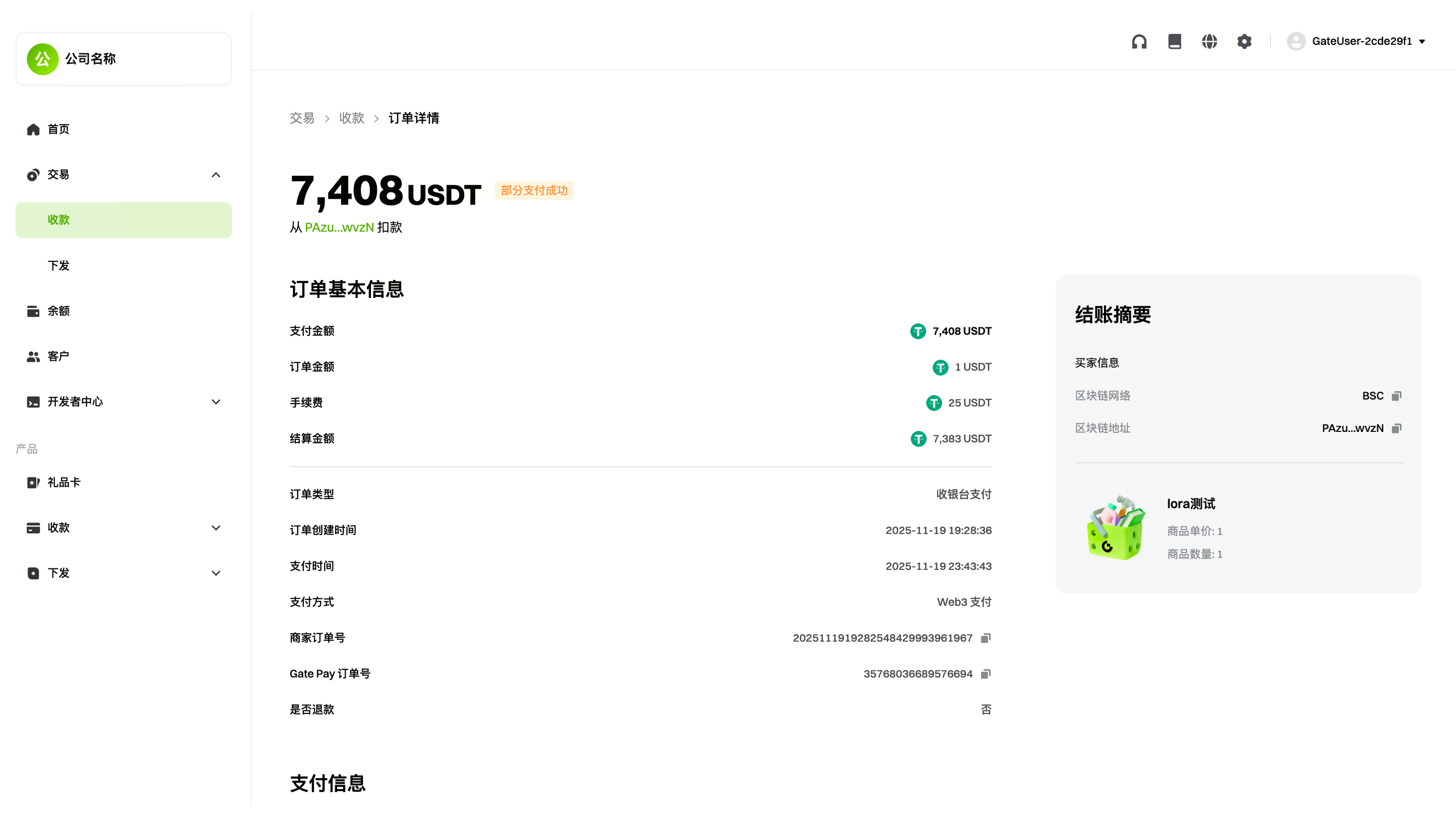Click the green PAzu...wvzN payer link
The width and height of the screenshot is (1456, 819).
pyautogui.click(x=339, y=227)
